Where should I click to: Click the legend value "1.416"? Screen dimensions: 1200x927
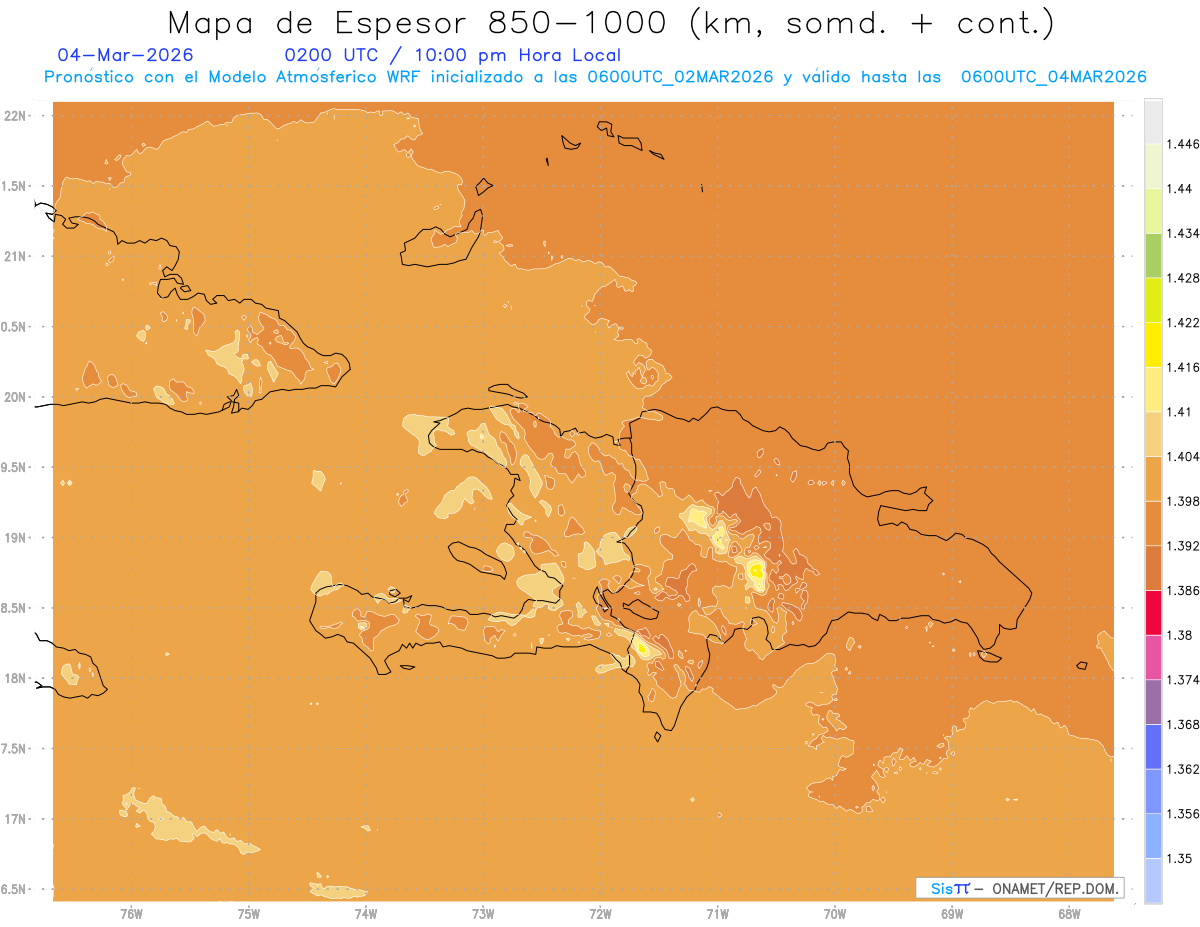point(1183,367)
